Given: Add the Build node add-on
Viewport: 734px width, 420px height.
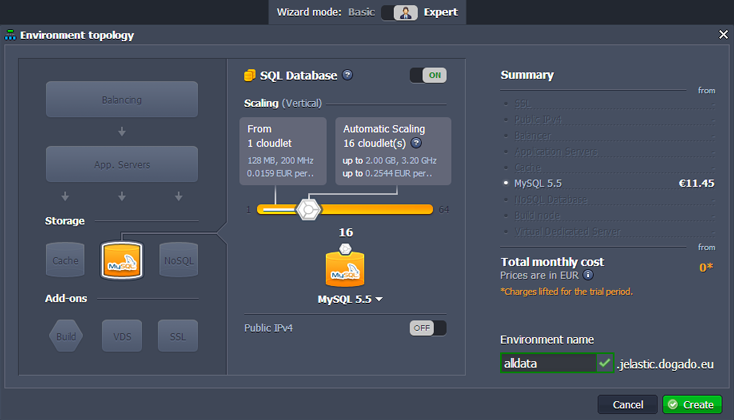Looking at the screenshot, I should (65, 336).
